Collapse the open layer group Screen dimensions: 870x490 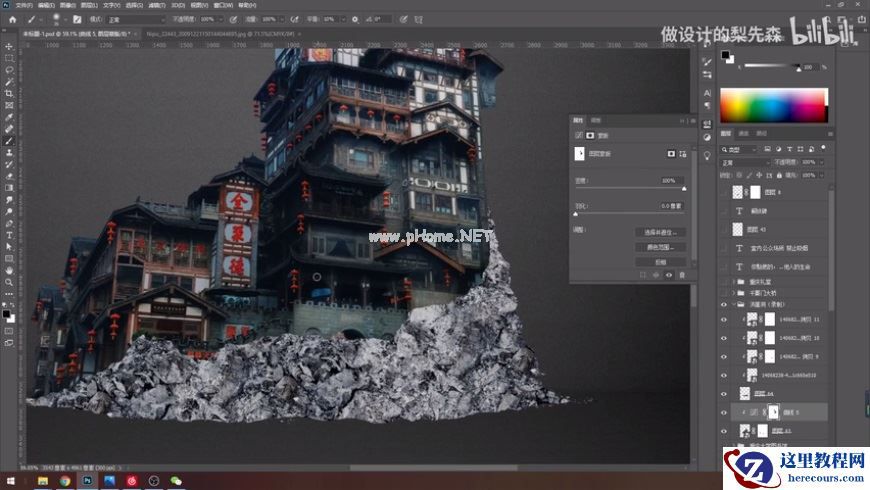click(x=734, y=305)
